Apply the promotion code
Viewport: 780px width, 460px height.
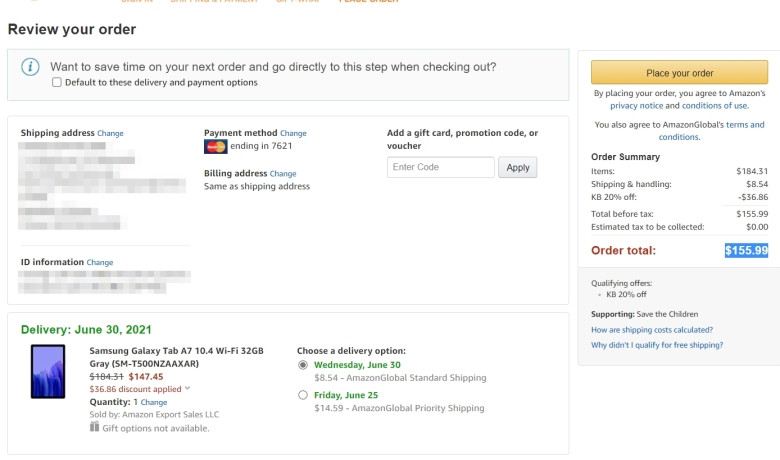(x=518, y=168)
